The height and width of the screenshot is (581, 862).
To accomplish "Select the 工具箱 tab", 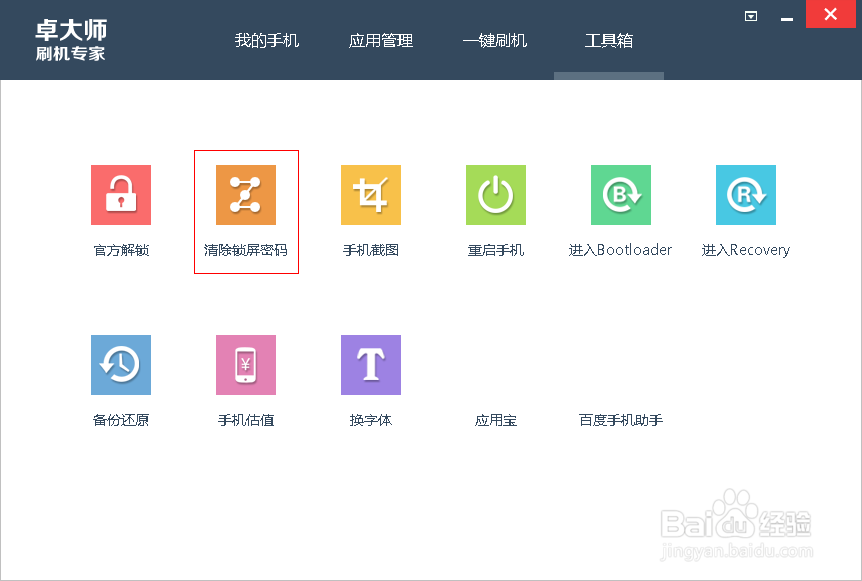I will click(608, 42).
